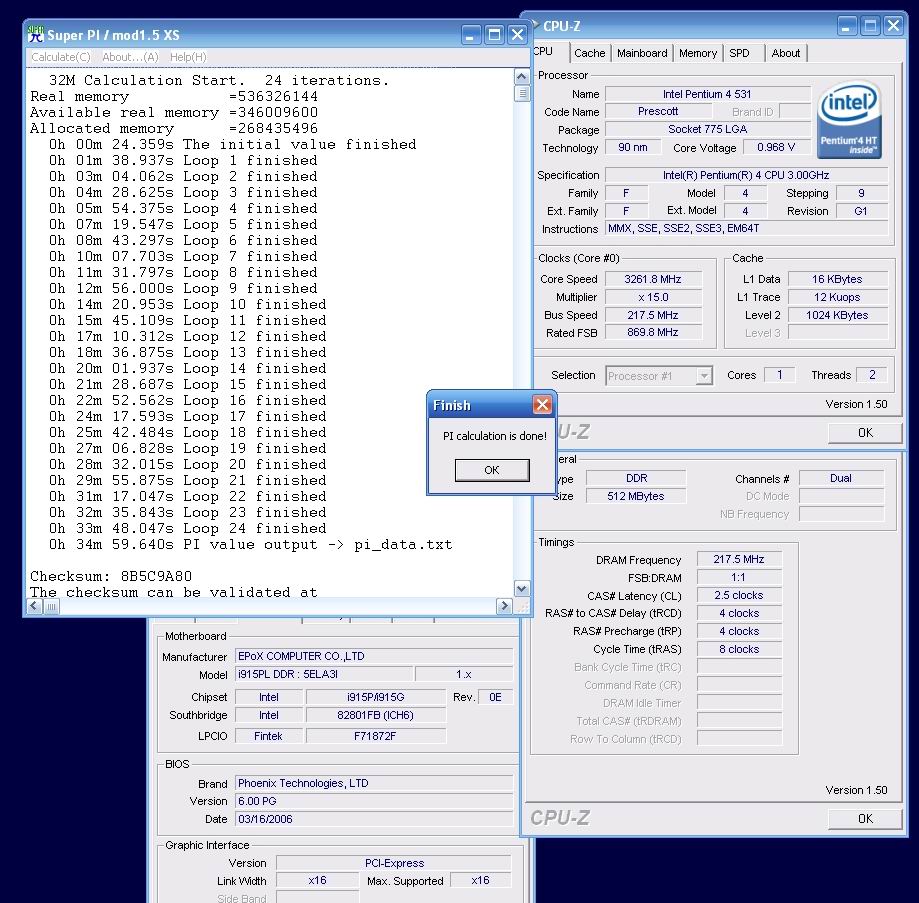Click the PI value output pi_data.txt line

[251, 544]
